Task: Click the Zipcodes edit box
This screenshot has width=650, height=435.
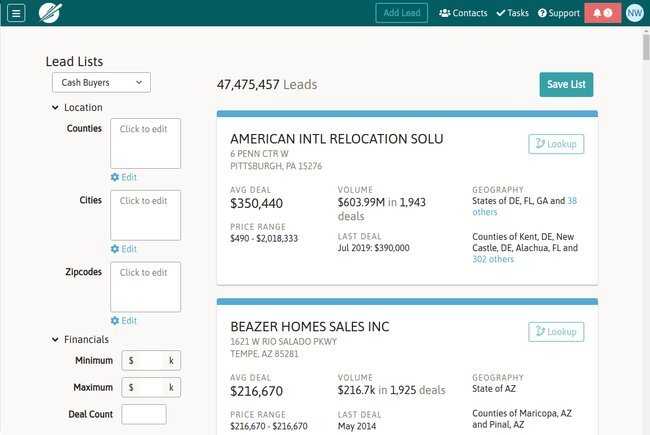Action: point(146,287)
